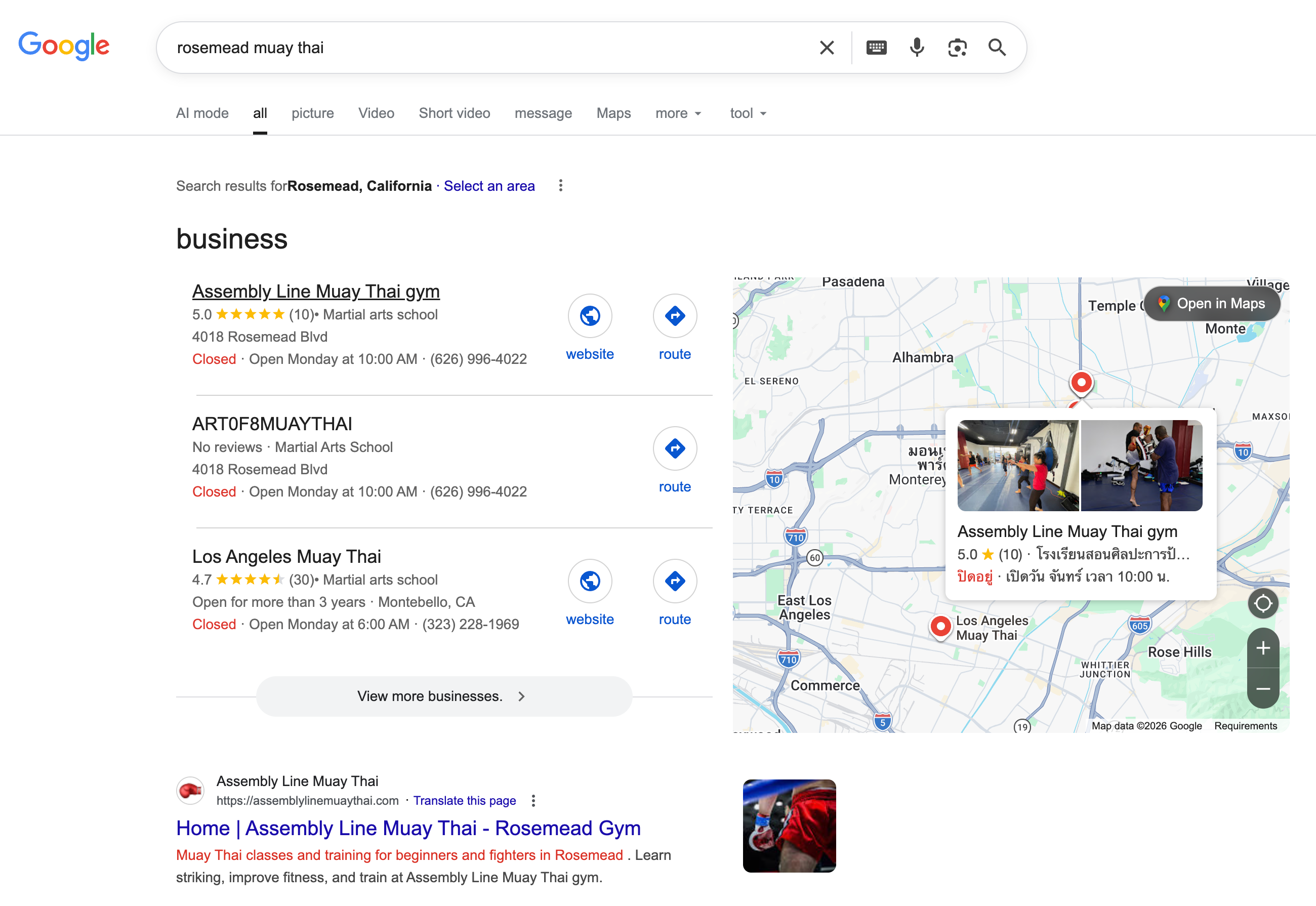1316x906 pixels.
Task: Open the message tab
Action: pyautogui.click(x=543, y=113)
